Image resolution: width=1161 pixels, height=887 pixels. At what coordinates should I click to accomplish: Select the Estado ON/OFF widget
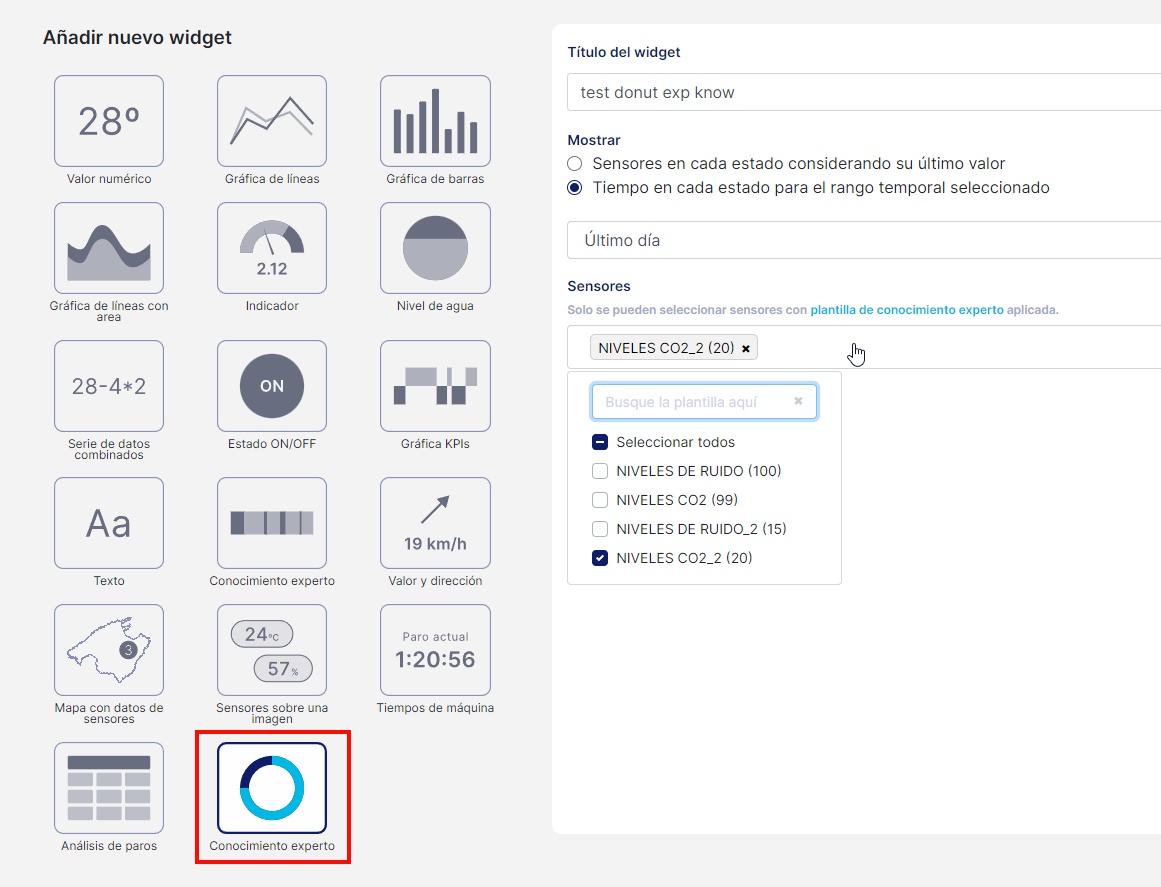[x=272, y=386]
